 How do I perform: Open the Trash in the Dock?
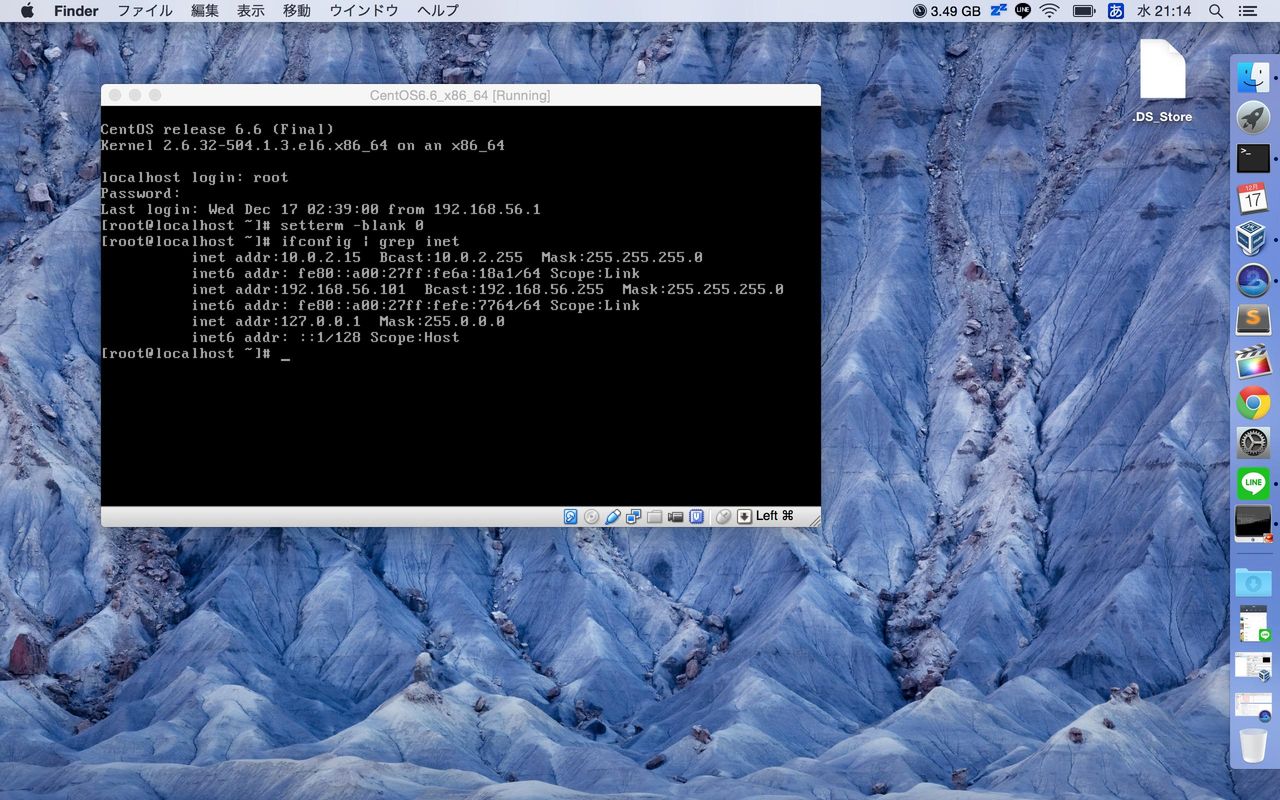1253,745
